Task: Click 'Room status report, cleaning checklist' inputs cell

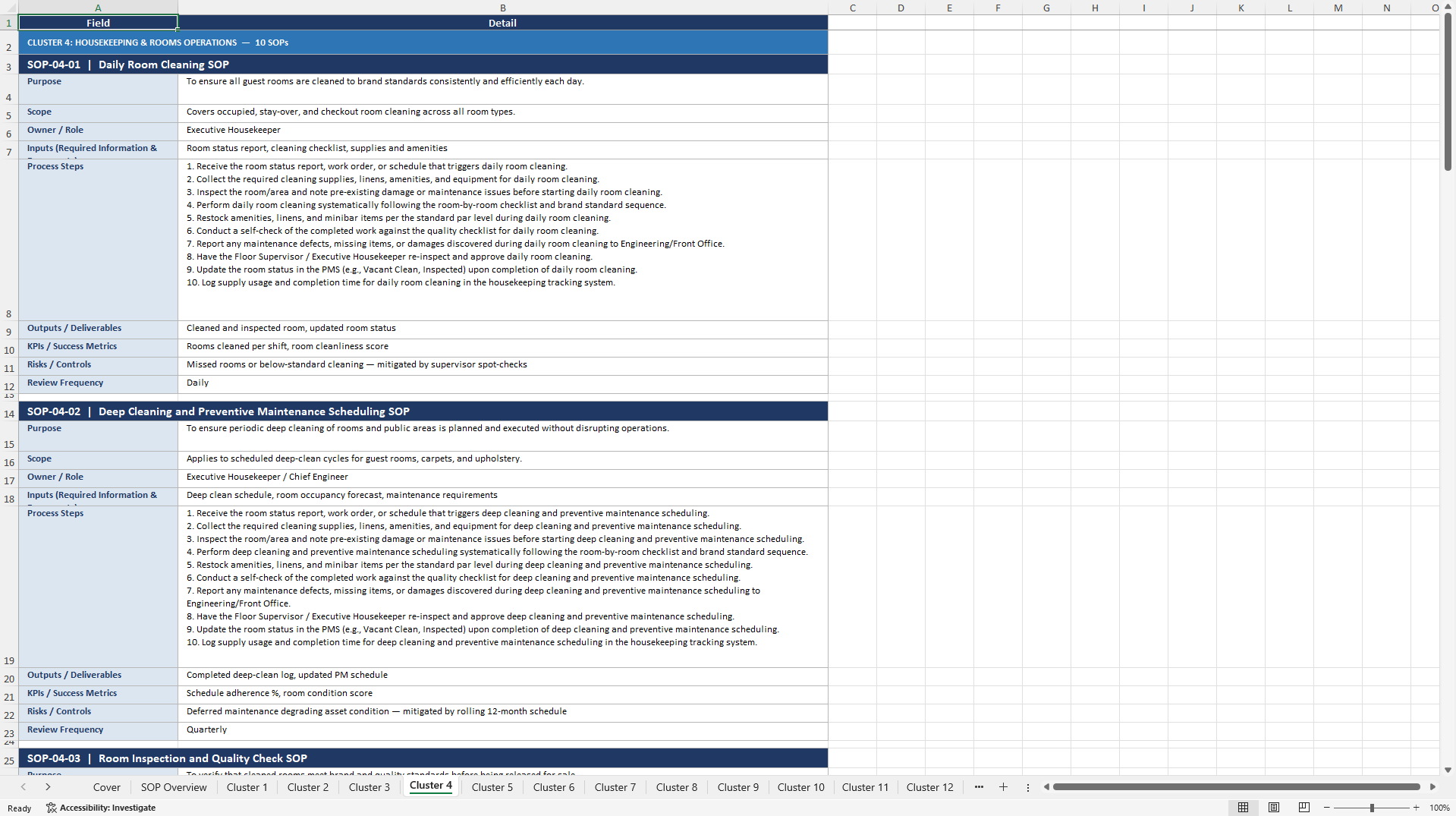Action: coord(502,149)
